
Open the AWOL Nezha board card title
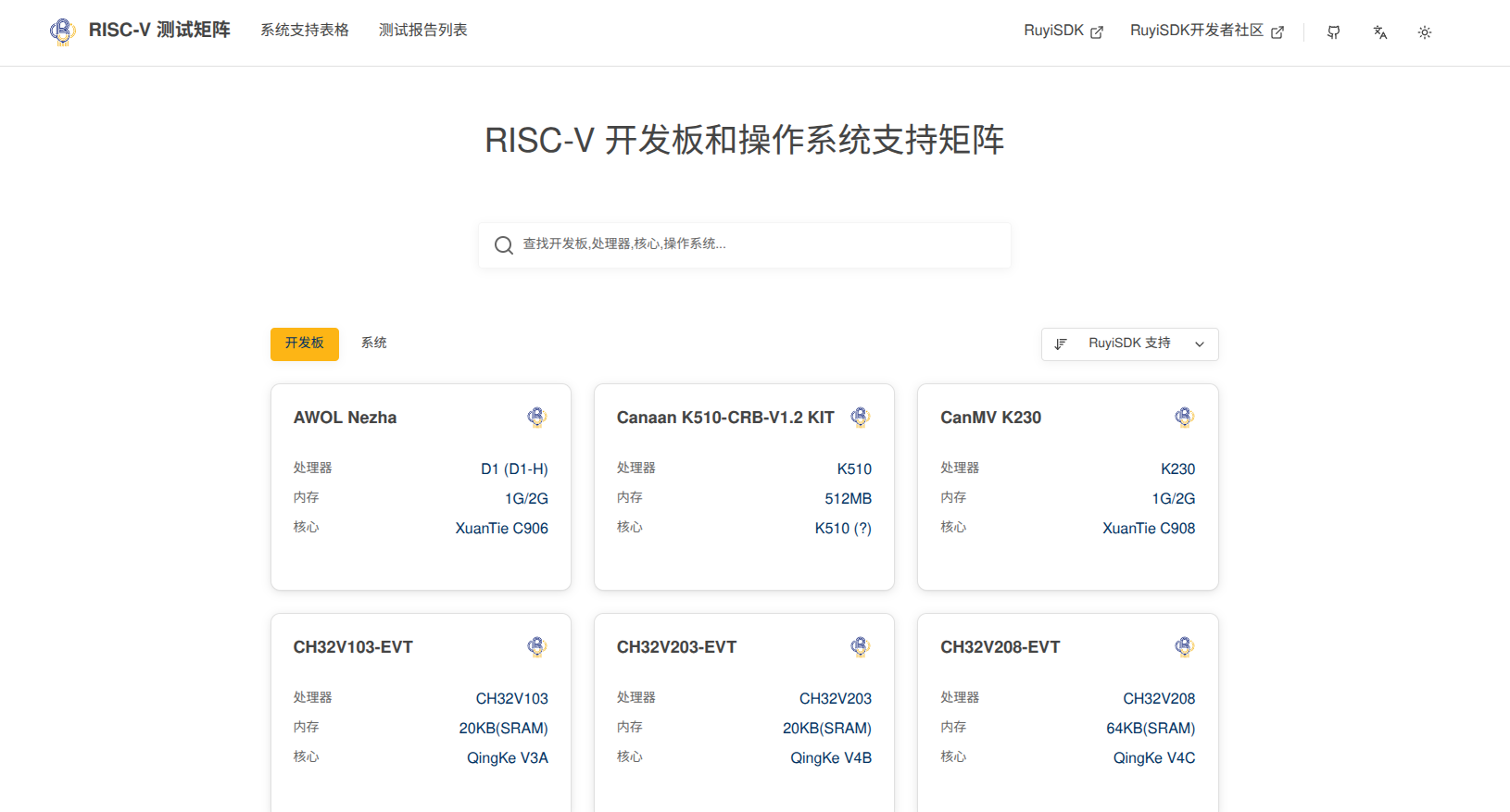click(345, 418)
